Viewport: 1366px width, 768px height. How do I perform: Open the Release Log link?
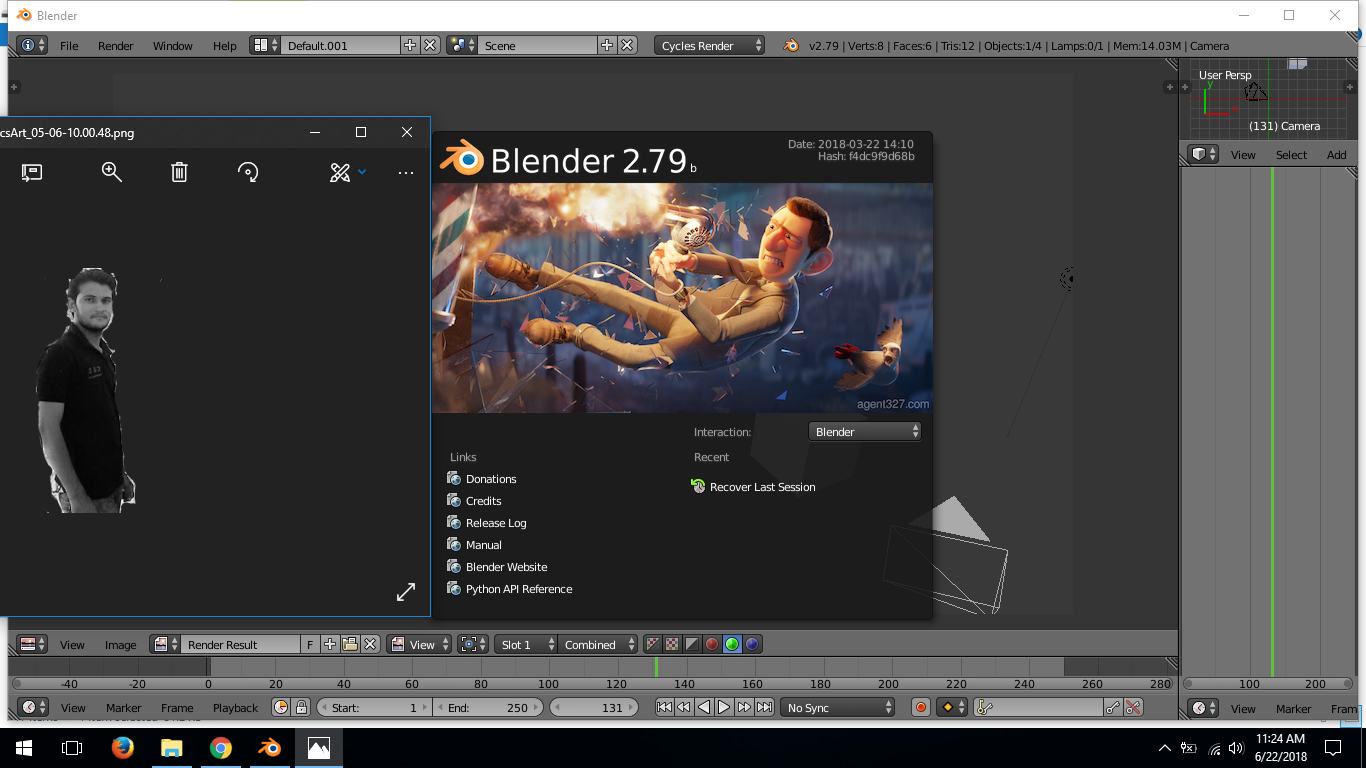(494, 522)
